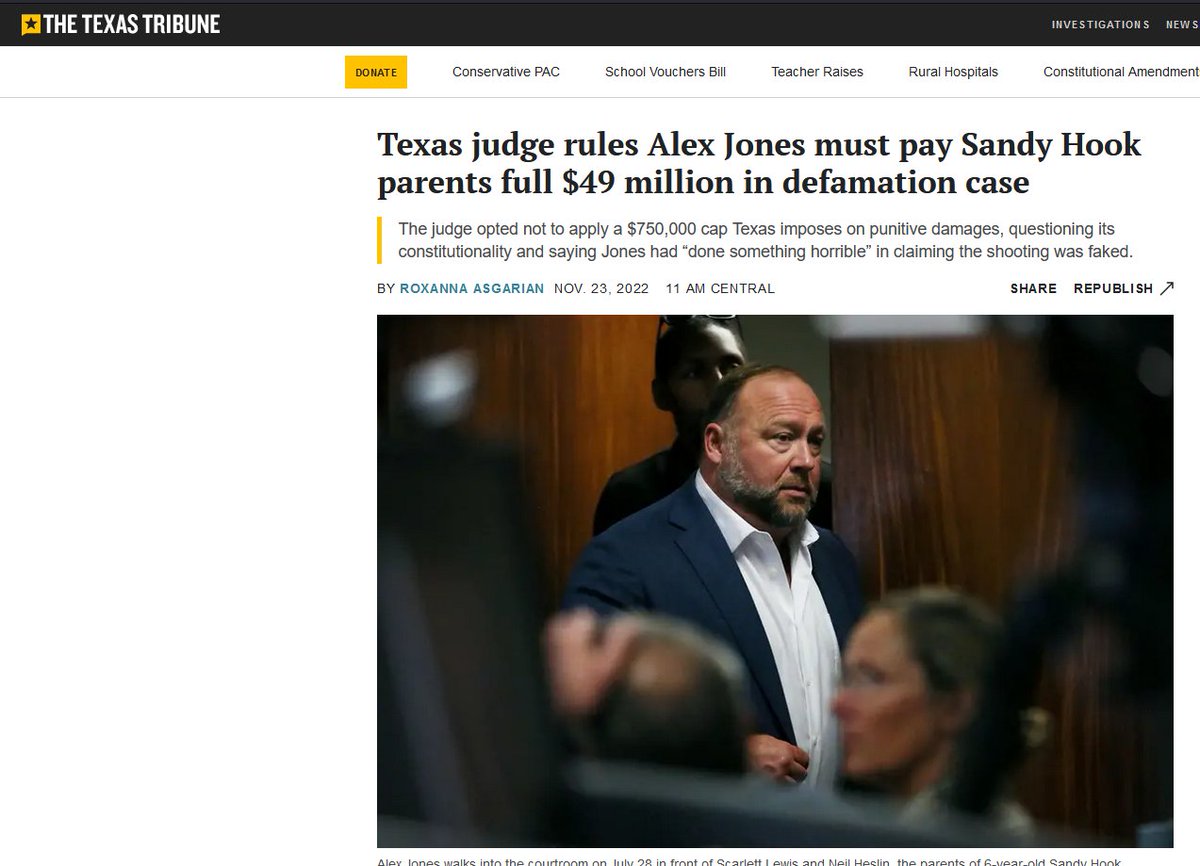
Task: Click the Republish link text
Action: pos(1113,288)
